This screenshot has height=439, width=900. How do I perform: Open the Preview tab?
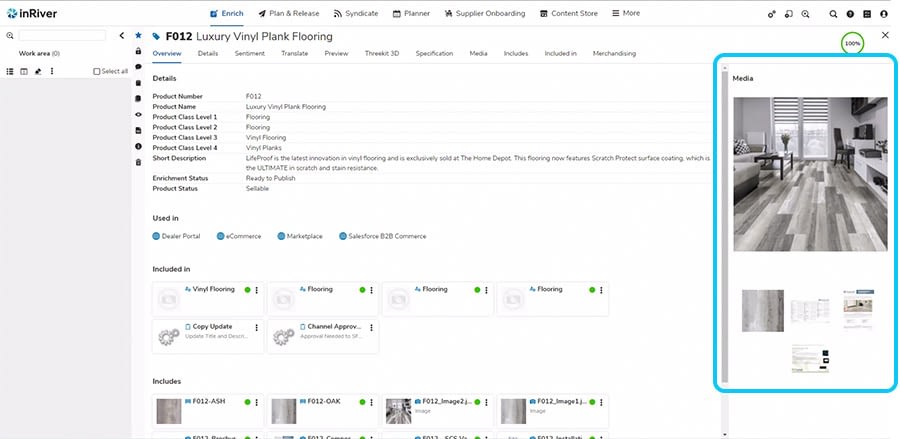(x=336, y=53)
